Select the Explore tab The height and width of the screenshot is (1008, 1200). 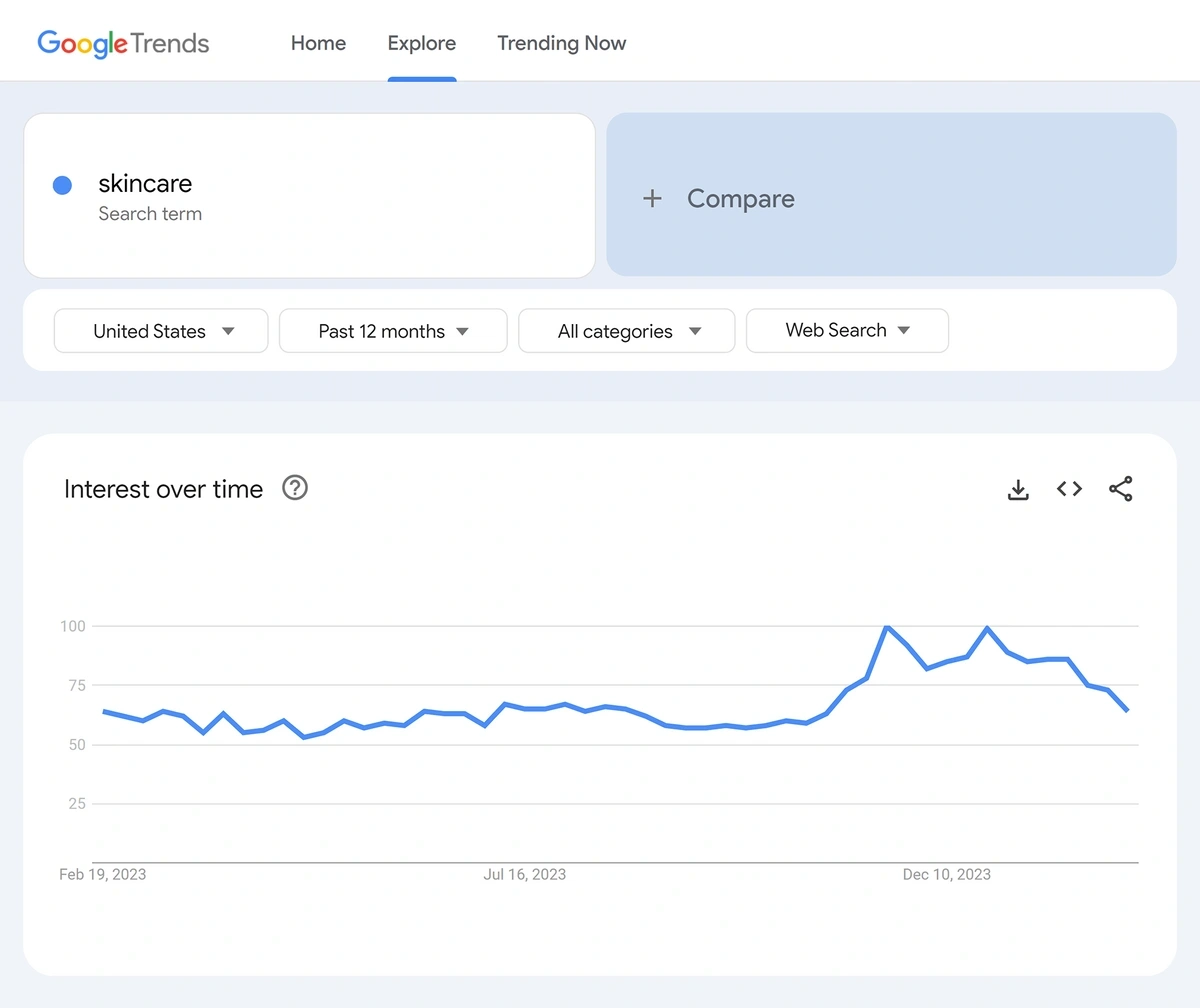click(421, 43)
